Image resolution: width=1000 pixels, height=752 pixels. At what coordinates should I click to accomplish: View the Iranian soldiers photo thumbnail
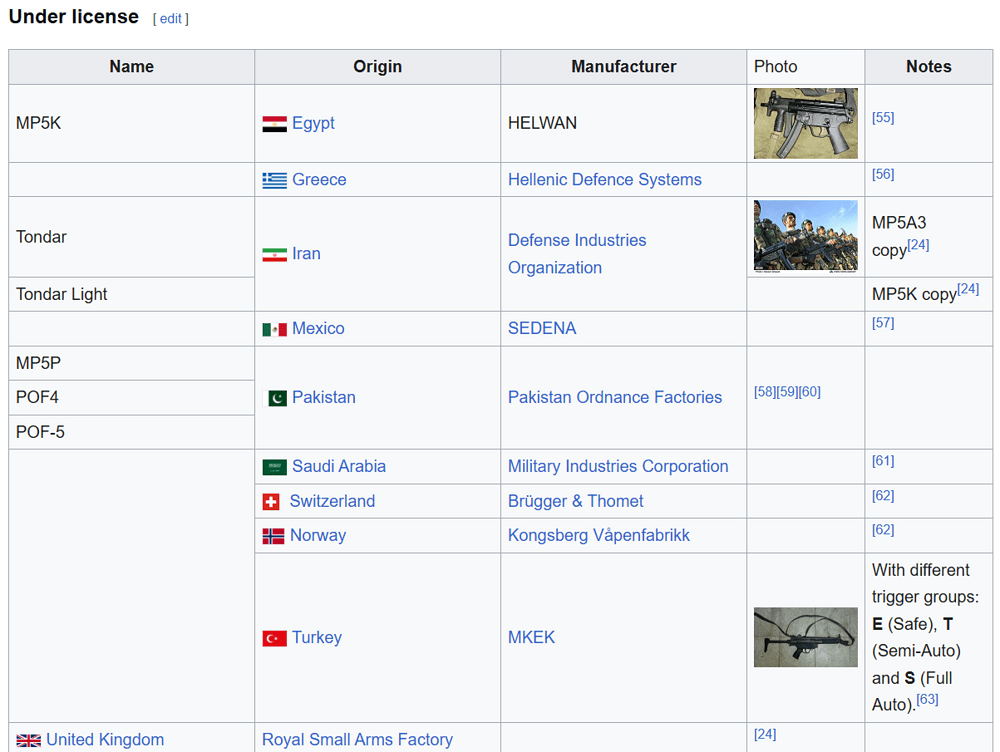click(805, 237)
